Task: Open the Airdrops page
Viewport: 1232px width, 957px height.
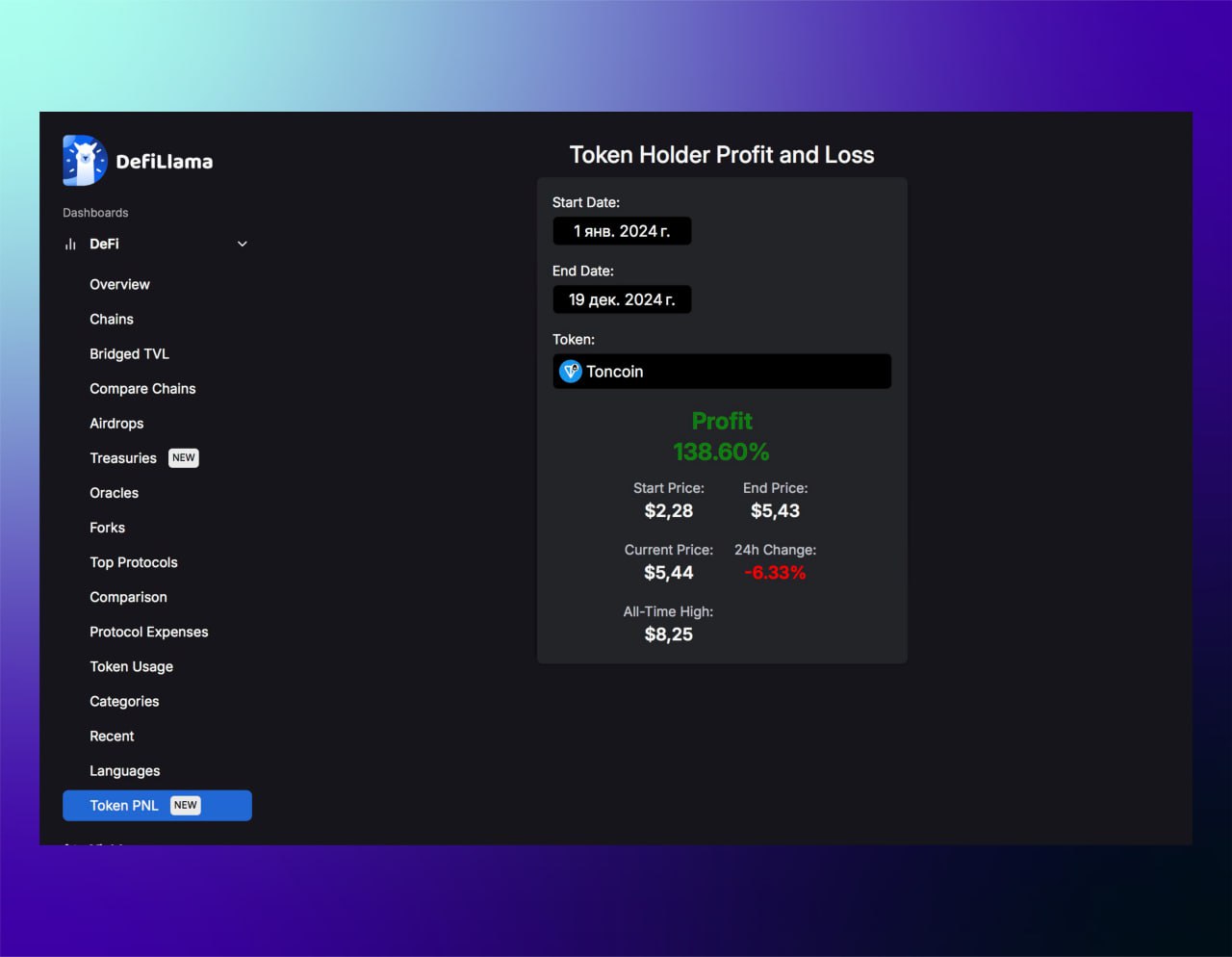Action: click(116, 424)
